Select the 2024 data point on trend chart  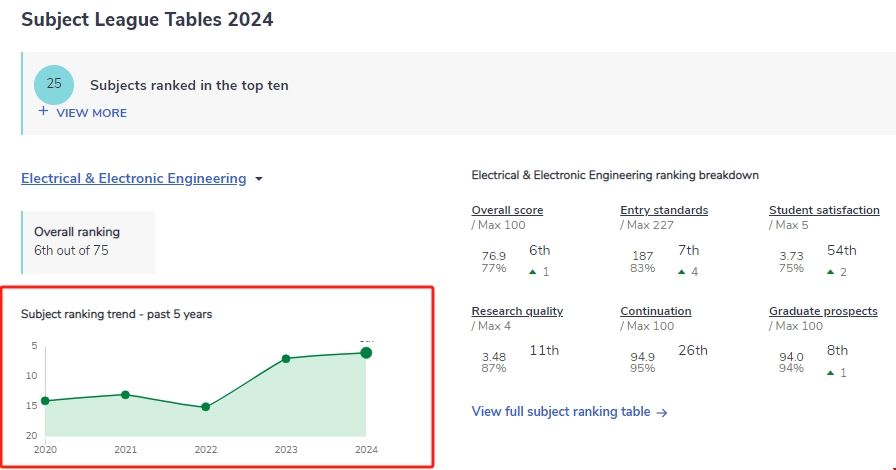[x=366, y=352]
